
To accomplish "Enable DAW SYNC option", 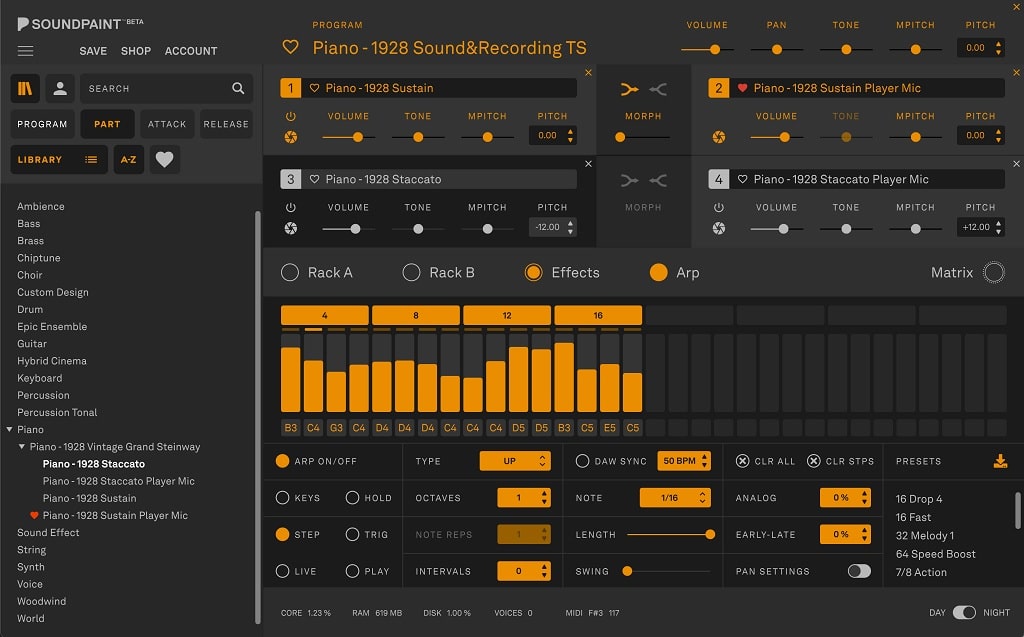I will click(x=582, y=461).
